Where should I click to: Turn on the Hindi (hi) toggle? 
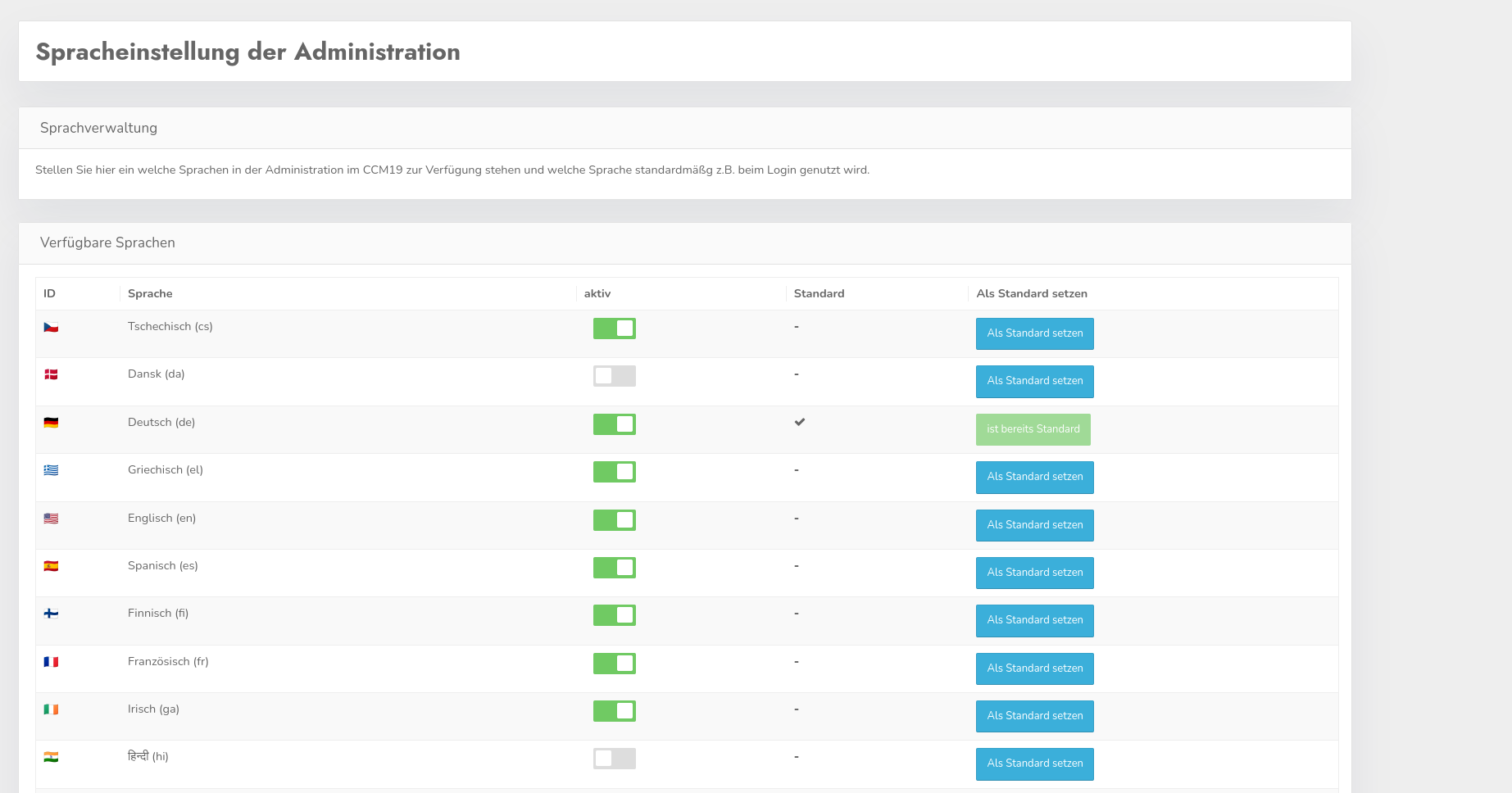pyautogui.click(x=614, y=759)
